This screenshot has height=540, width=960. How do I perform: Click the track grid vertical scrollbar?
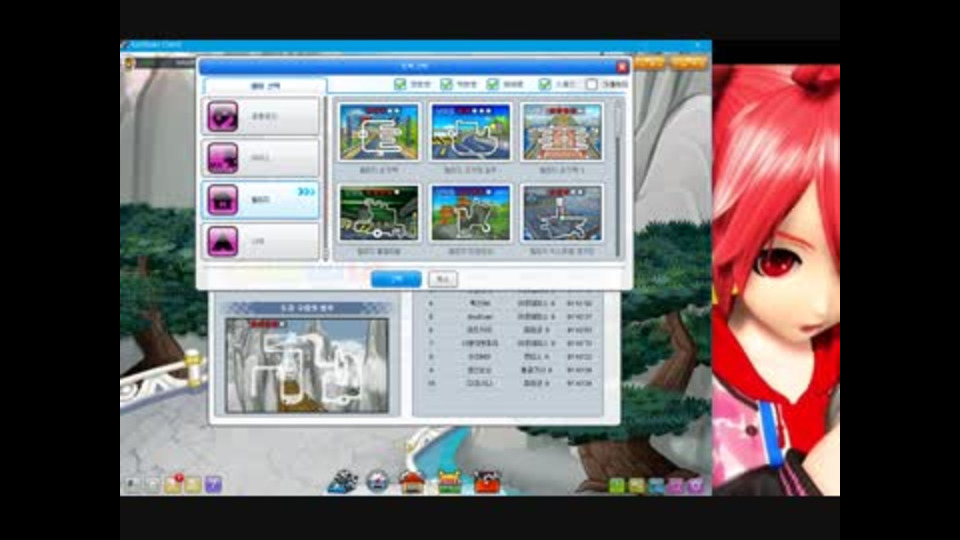pos(618,178)
